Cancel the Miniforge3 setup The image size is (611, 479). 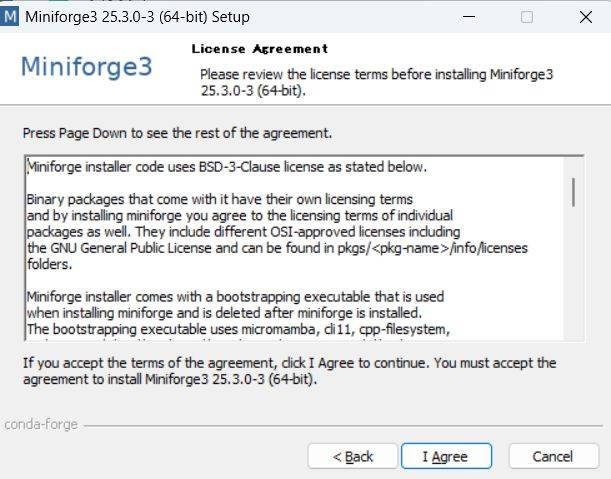click(x=553, y=456)
